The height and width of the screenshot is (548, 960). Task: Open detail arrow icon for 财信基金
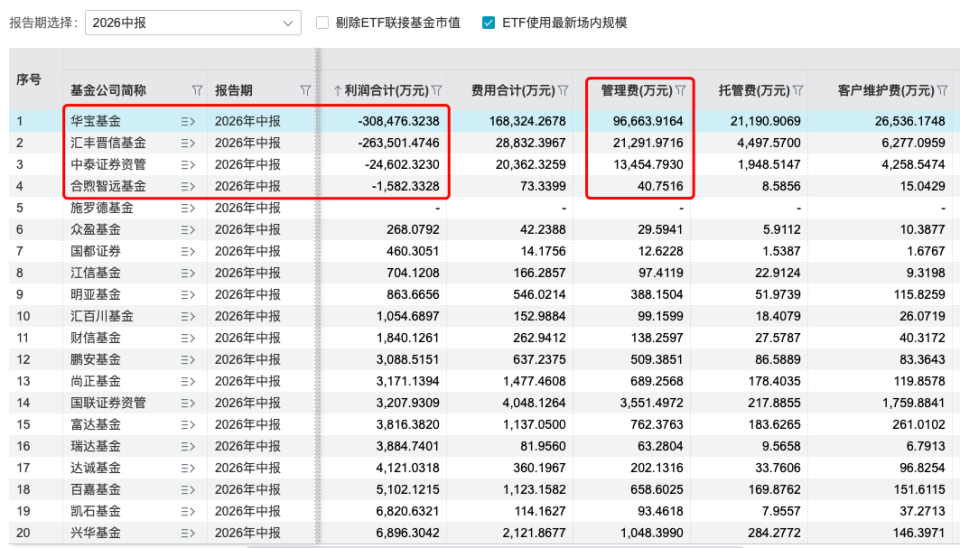(188, 338)
